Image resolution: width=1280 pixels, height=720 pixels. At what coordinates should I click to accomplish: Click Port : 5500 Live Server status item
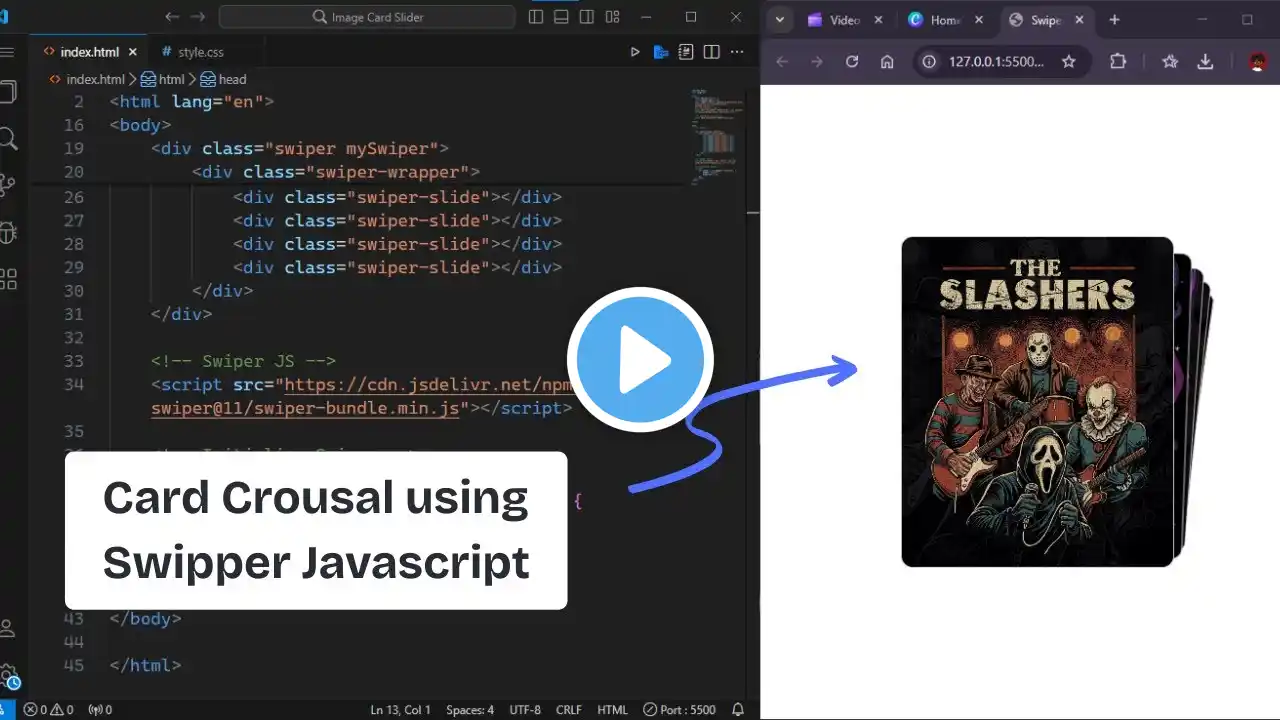(x=679, y=710)
